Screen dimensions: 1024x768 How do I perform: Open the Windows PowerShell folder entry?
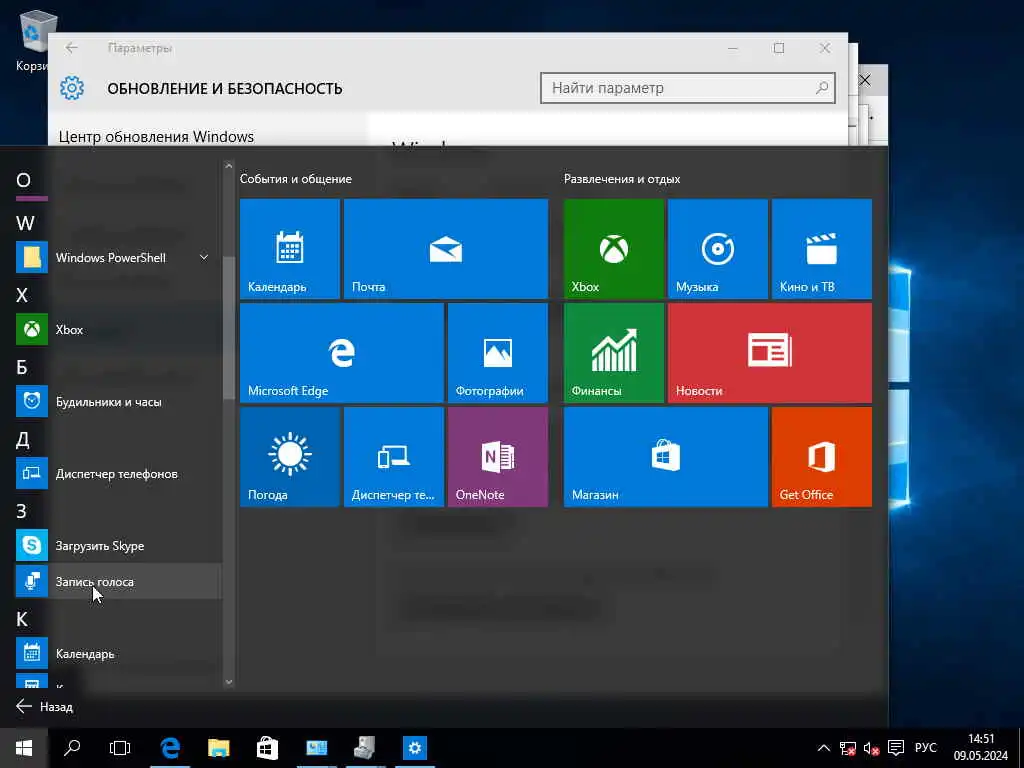tap(118, 257)
